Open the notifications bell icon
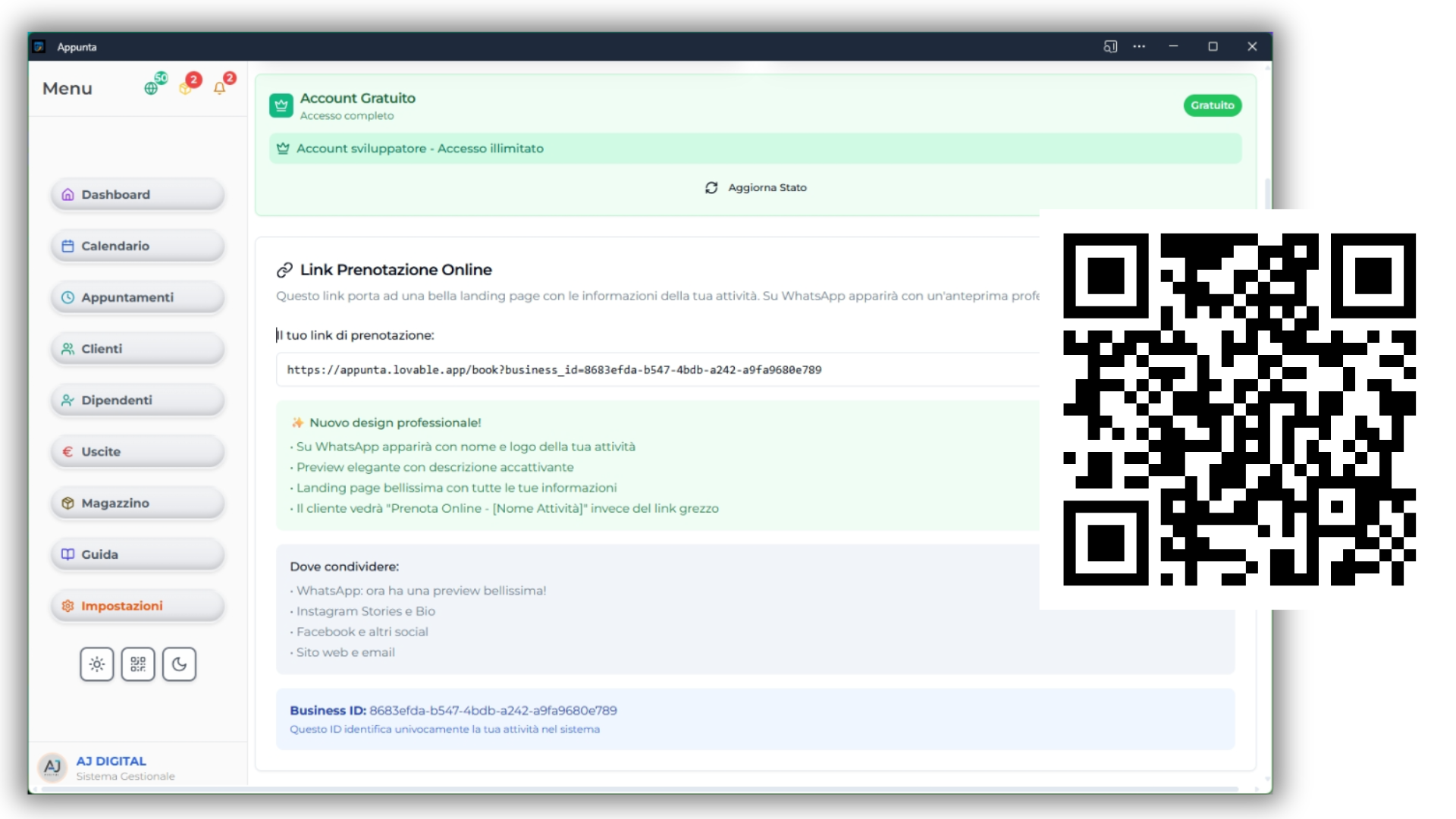The image size is (1456, 819). 221,87
